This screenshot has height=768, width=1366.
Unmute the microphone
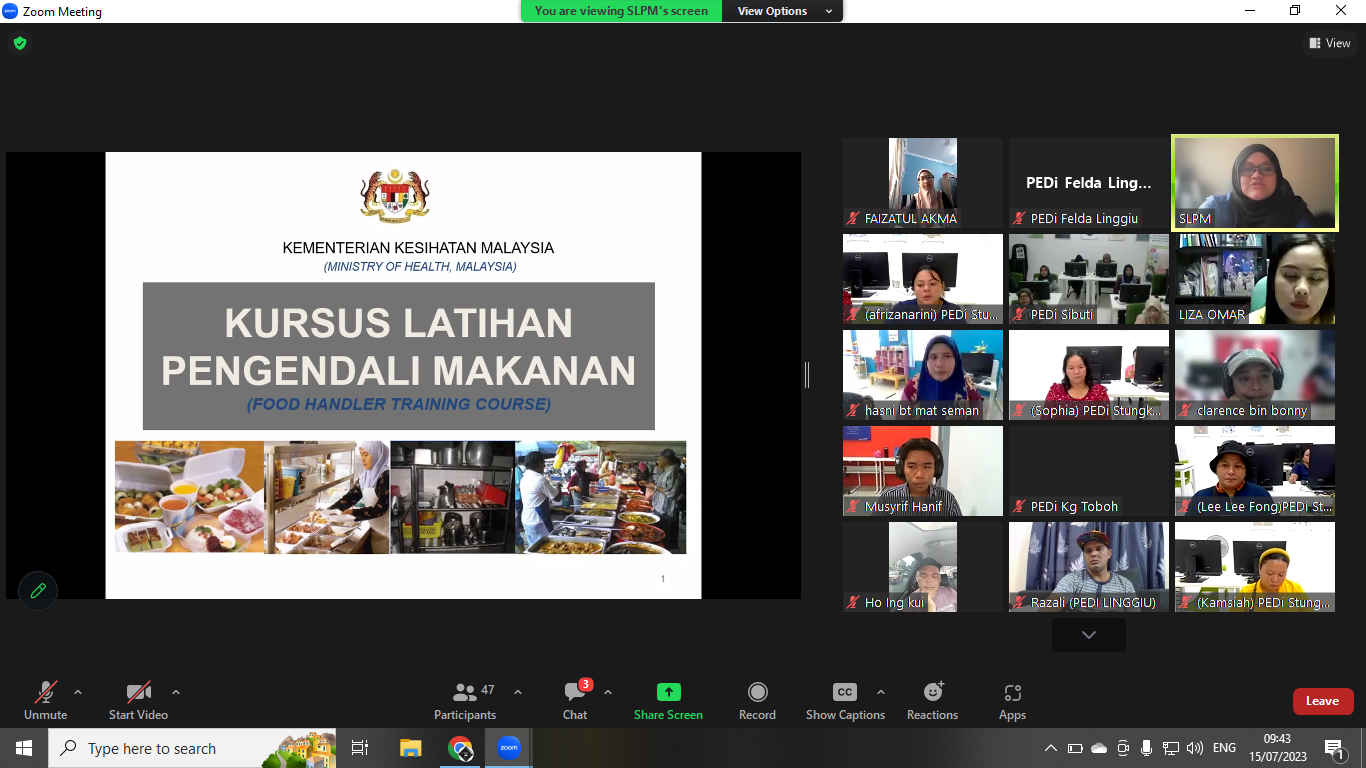[x=46, y=692]
